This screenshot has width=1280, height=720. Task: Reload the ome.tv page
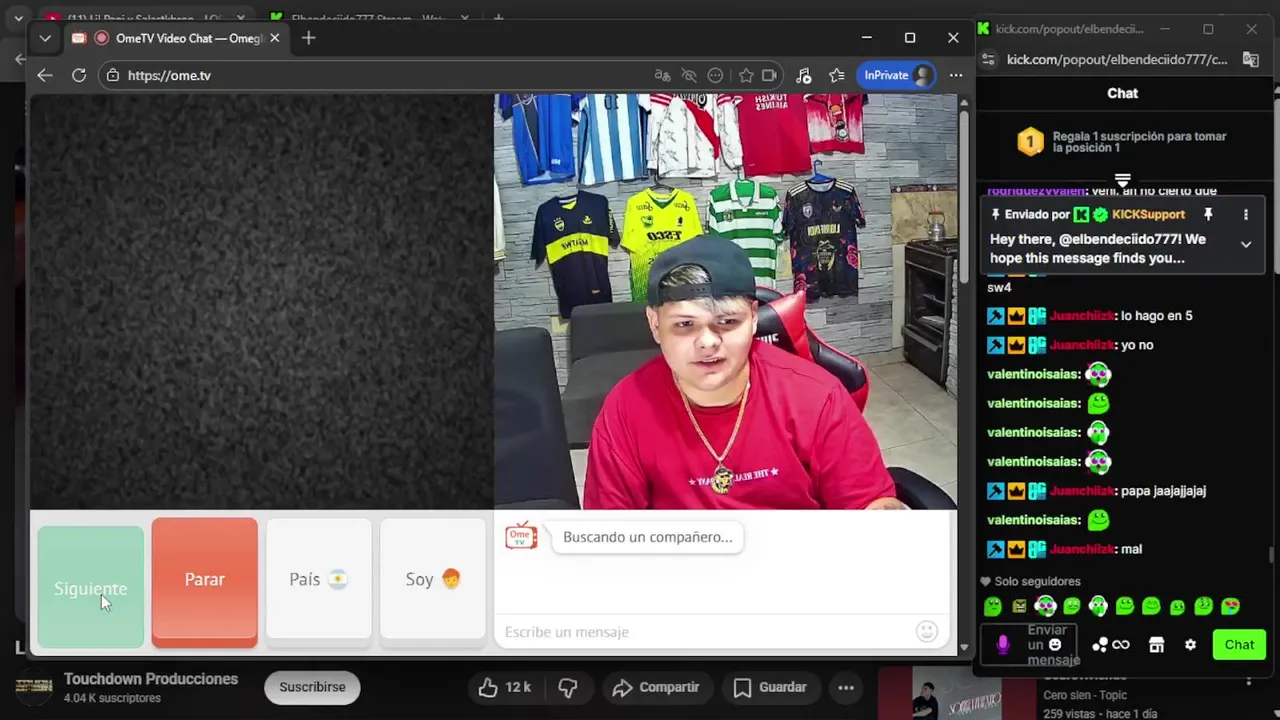(x=79, y=75)
